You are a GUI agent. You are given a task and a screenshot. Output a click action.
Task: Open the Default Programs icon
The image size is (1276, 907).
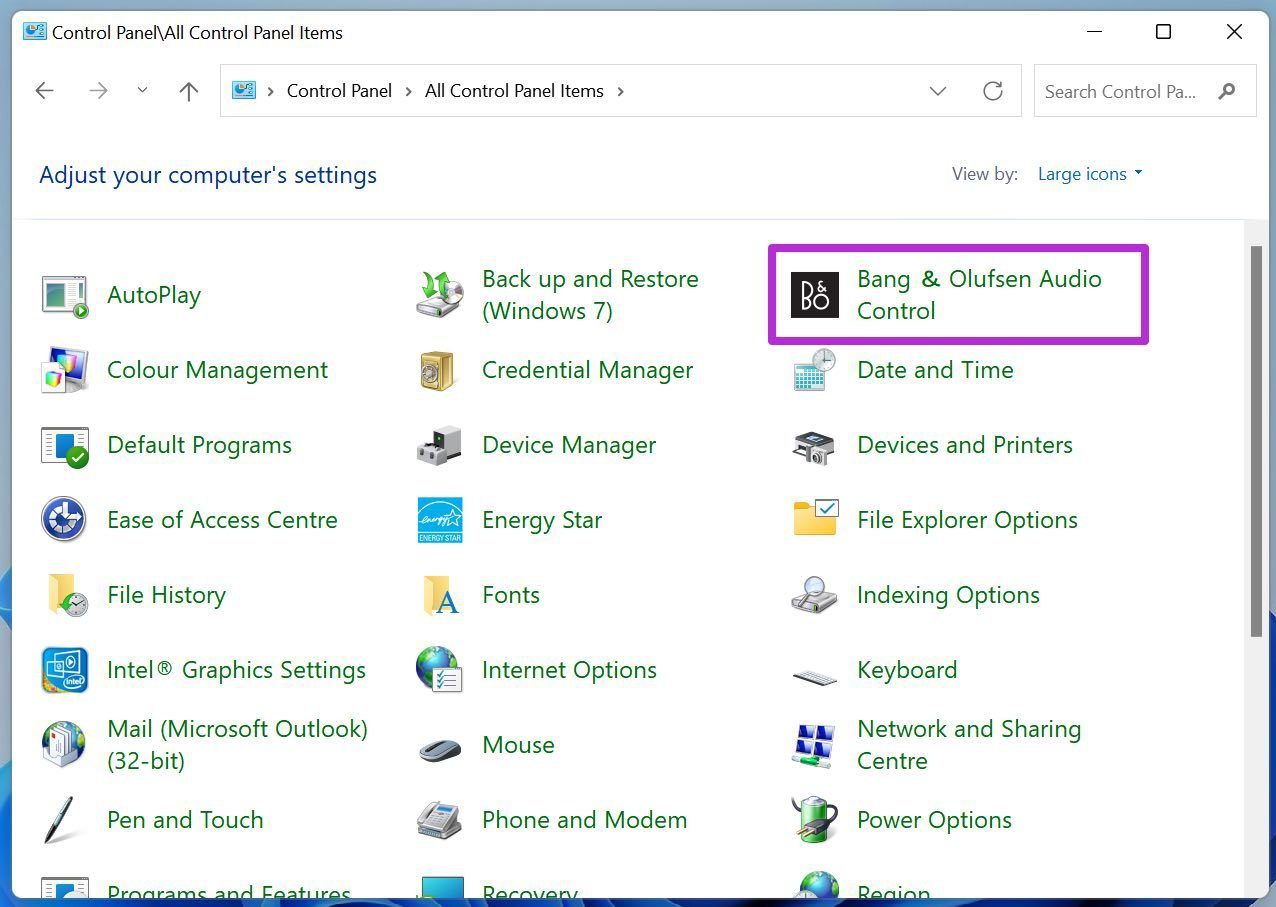pos(65,445)
